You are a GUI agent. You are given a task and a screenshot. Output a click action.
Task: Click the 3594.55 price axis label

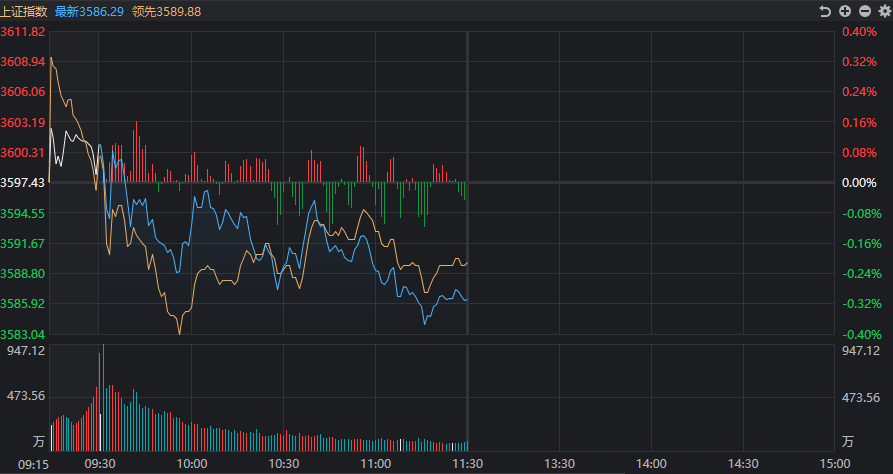click(23, 214)
